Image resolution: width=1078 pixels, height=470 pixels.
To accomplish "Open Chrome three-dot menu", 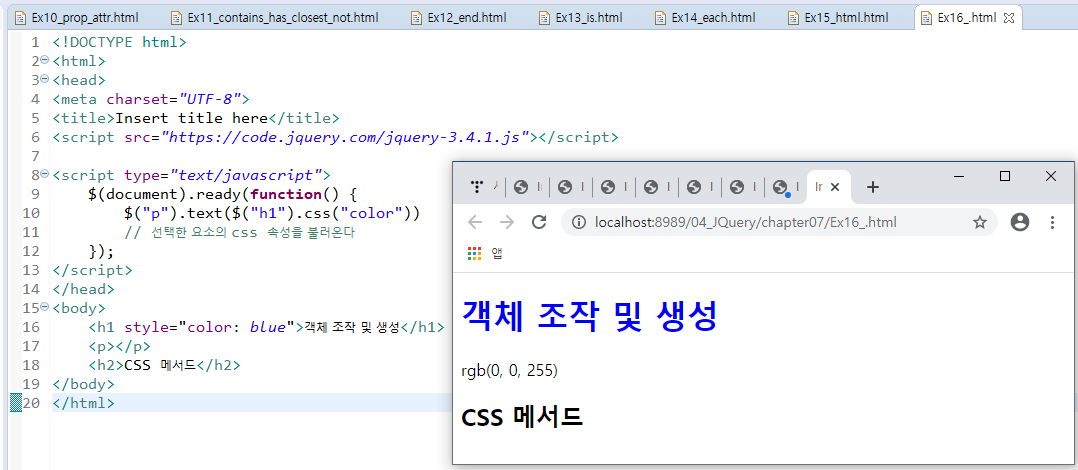I will coord(1052,222).
